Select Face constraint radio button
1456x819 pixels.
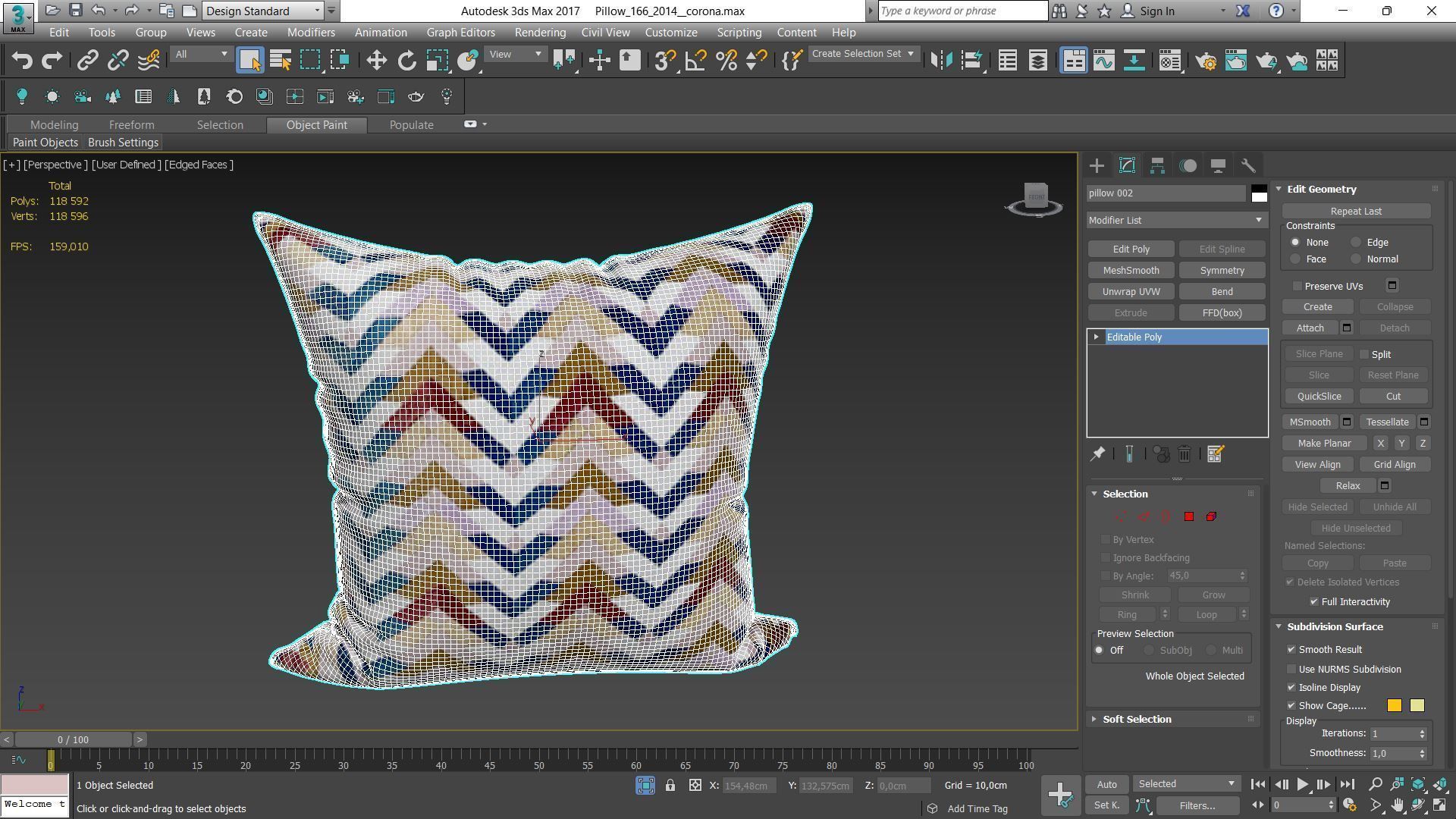1295,259
